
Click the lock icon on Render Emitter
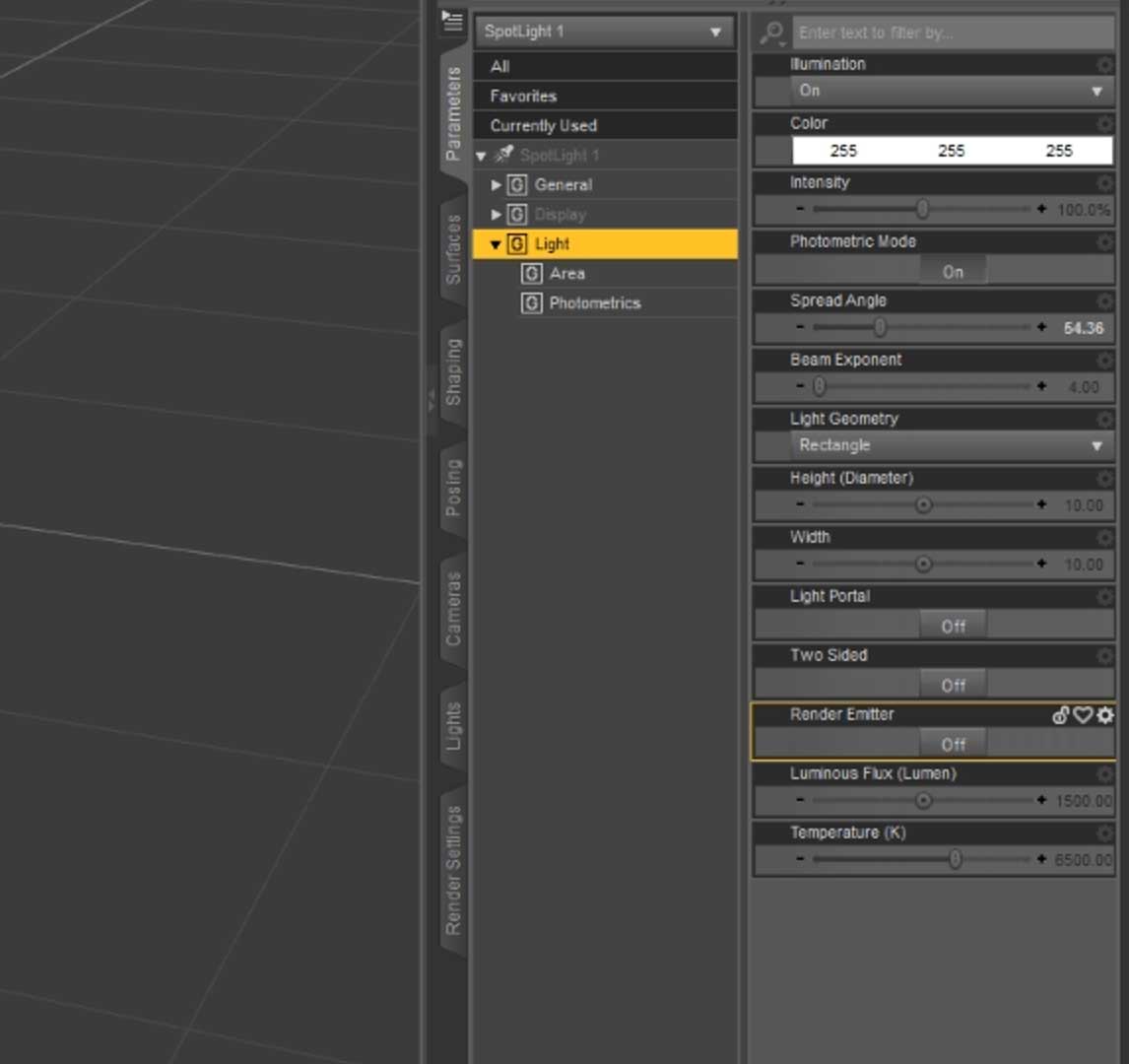point(1061,716)
